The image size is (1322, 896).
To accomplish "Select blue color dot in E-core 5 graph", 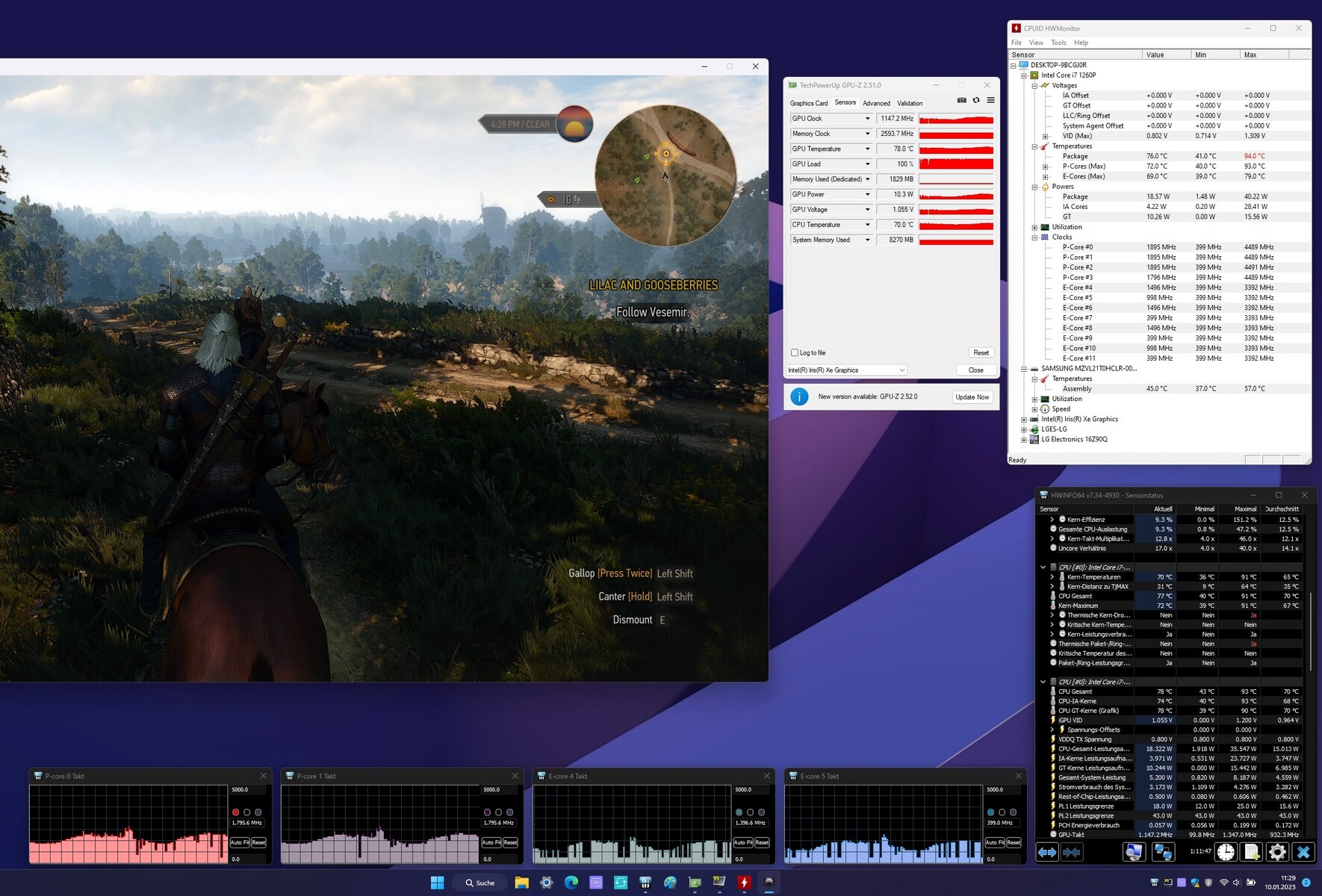I will (990, 812).
